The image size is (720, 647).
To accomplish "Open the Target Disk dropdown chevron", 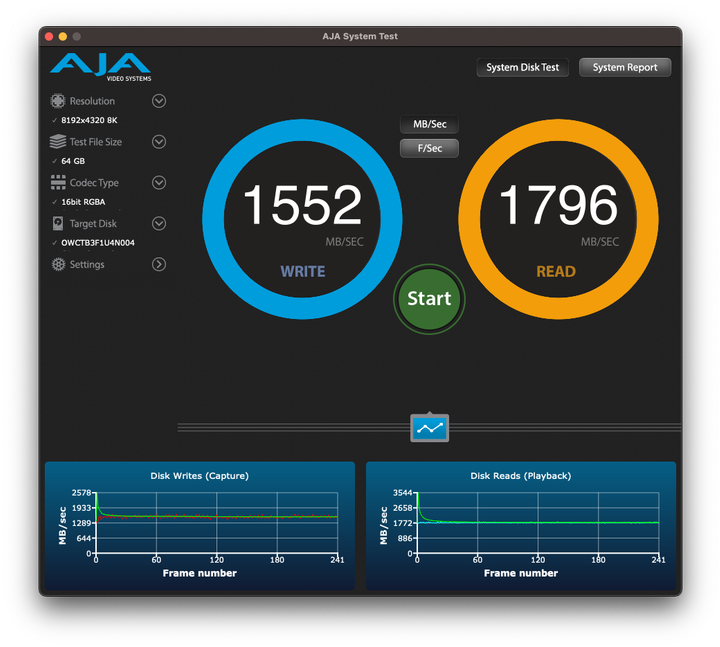I will pyautogui.click(x=159, y=224).
